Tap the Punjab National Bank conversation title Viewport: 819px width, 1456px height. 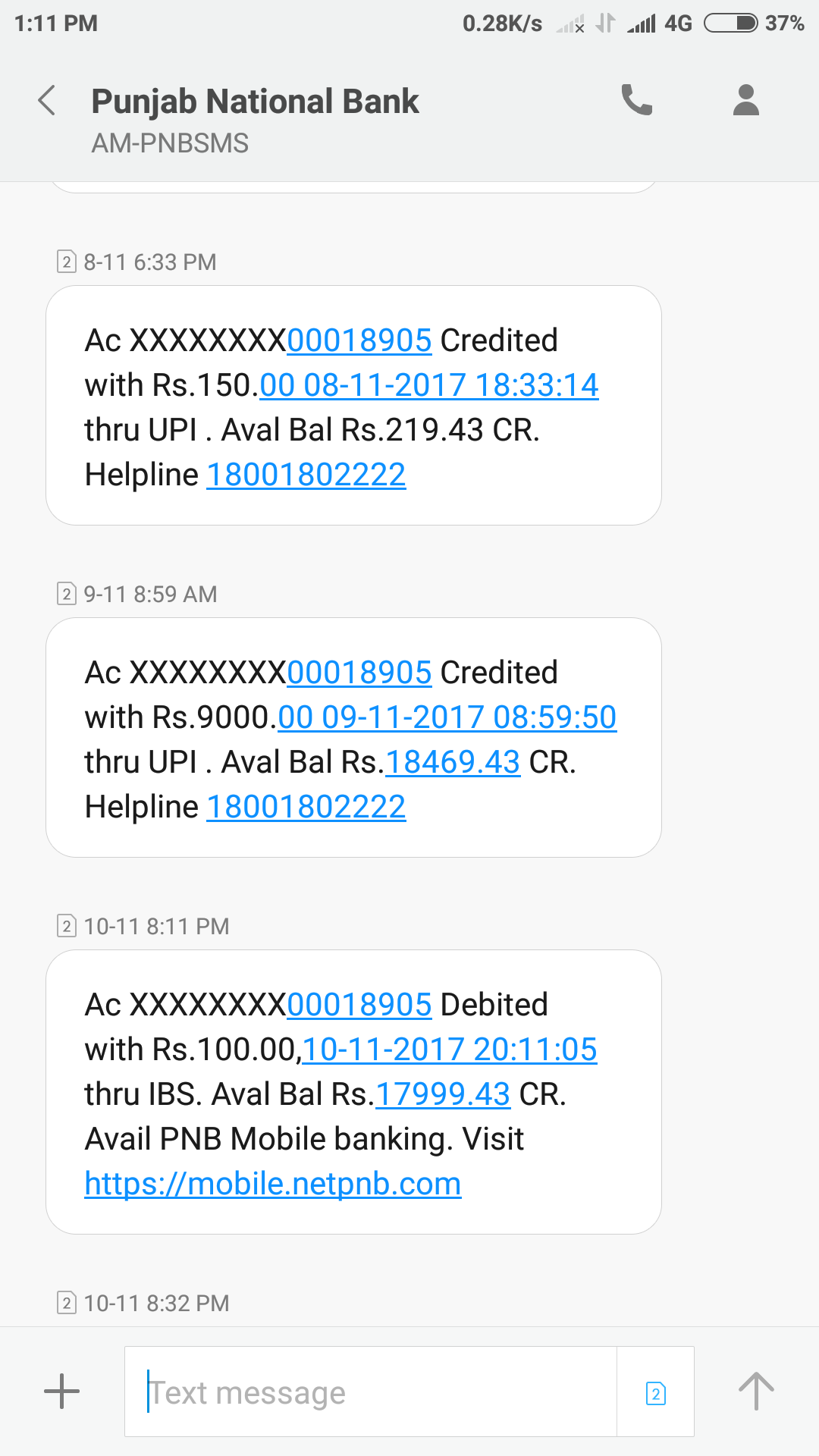click(255, 102)
